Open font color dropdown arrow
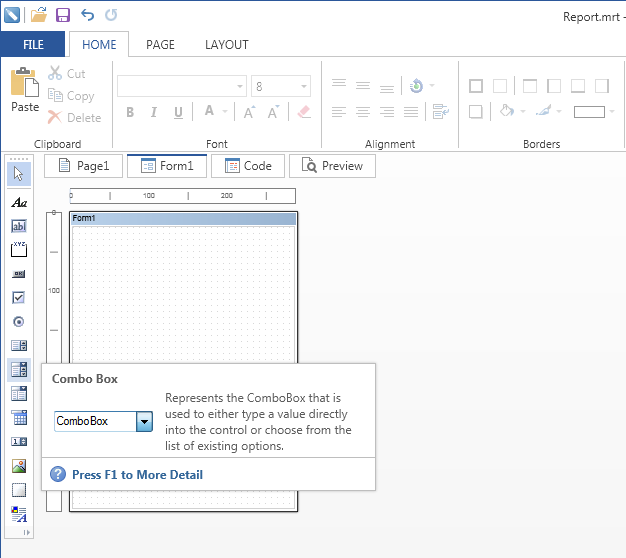The image size is (626, 558). coord(225,112)
